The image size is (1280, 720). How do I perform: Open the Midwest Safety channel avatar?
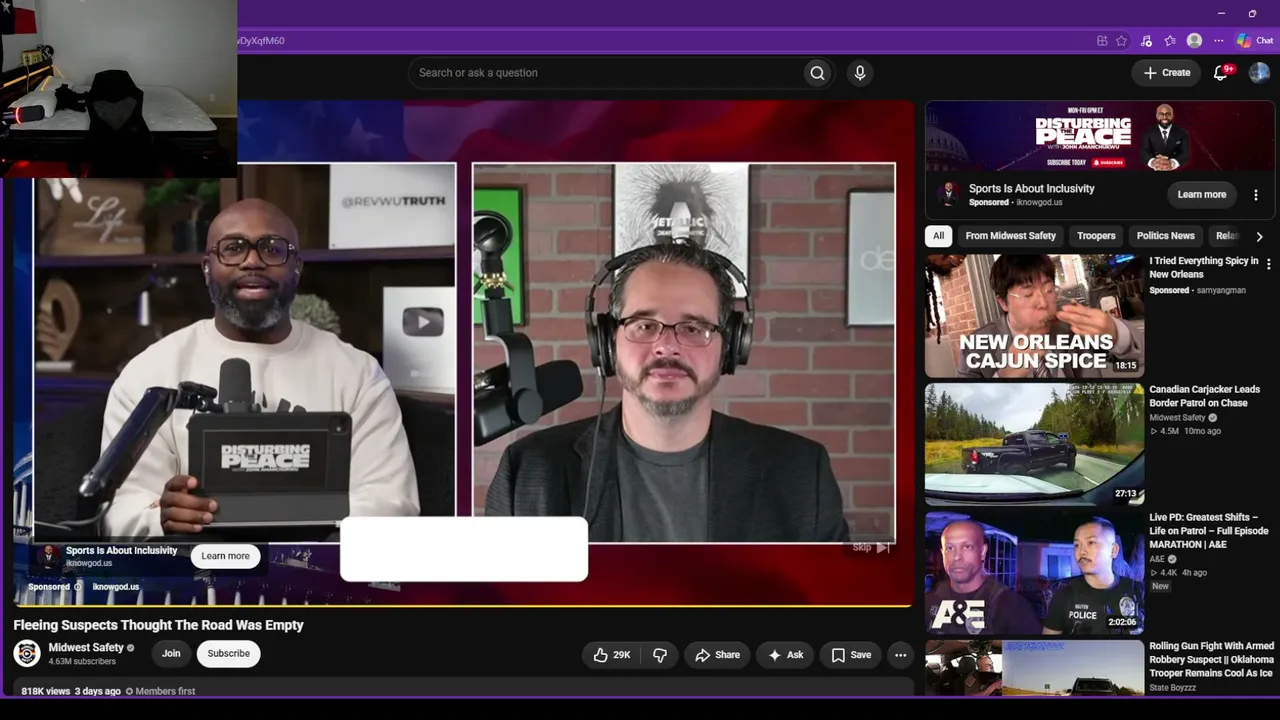(27, 654)
